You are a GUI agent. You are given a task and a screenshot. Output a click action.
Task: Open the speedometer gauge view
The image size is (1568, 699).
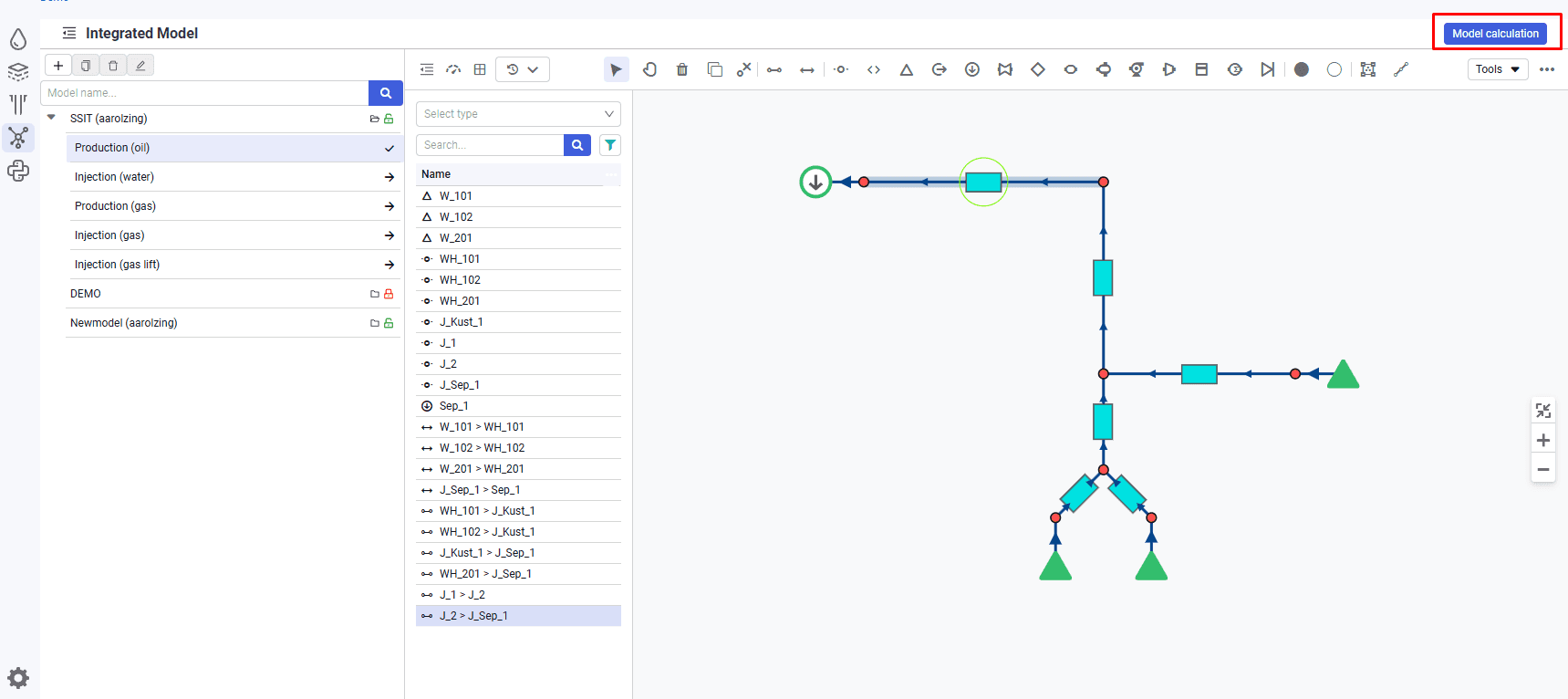pos(453,69)
